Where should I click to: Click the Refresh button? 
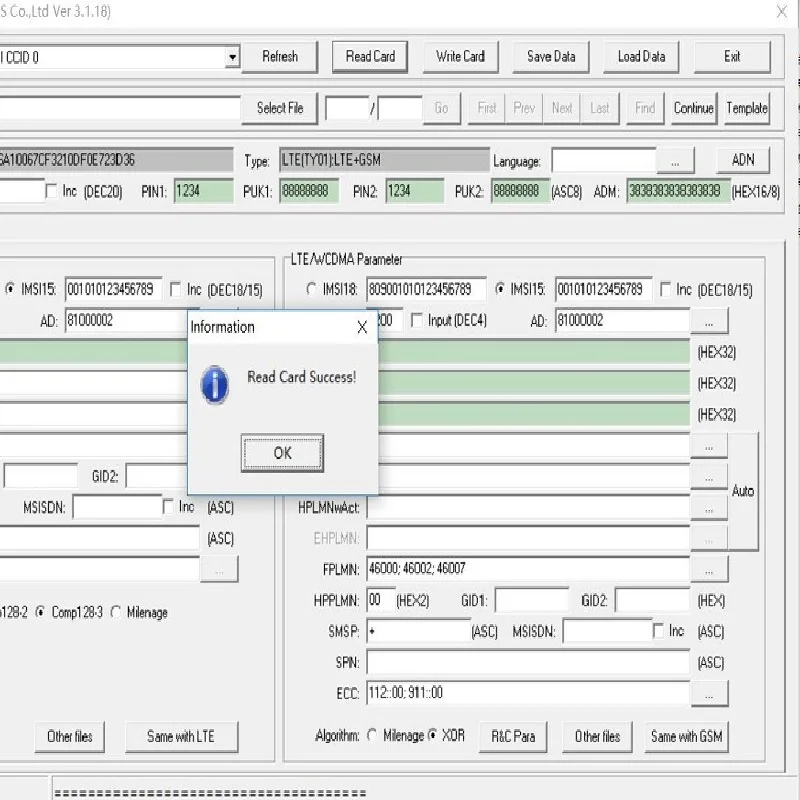pyautogui.click(x=280, y=57)
